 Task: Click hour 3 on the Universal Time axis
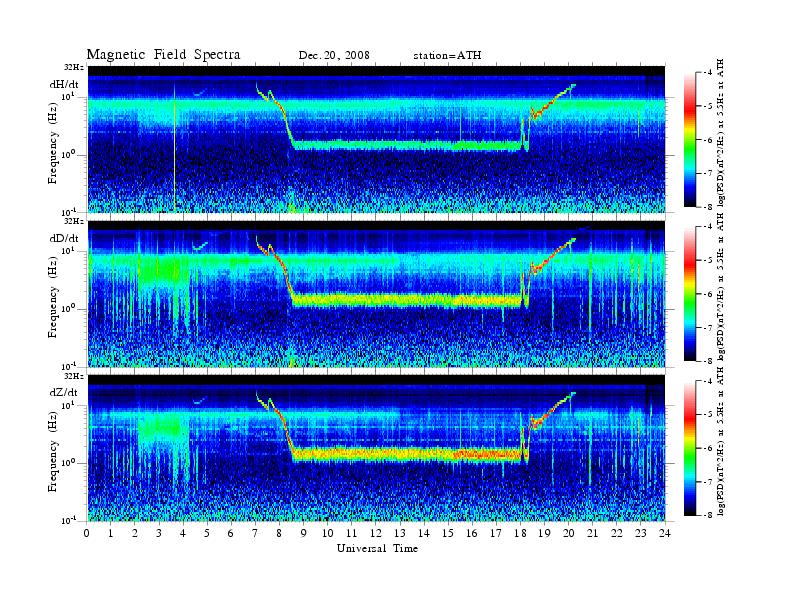pyautogui.click(x=159, y=533)
